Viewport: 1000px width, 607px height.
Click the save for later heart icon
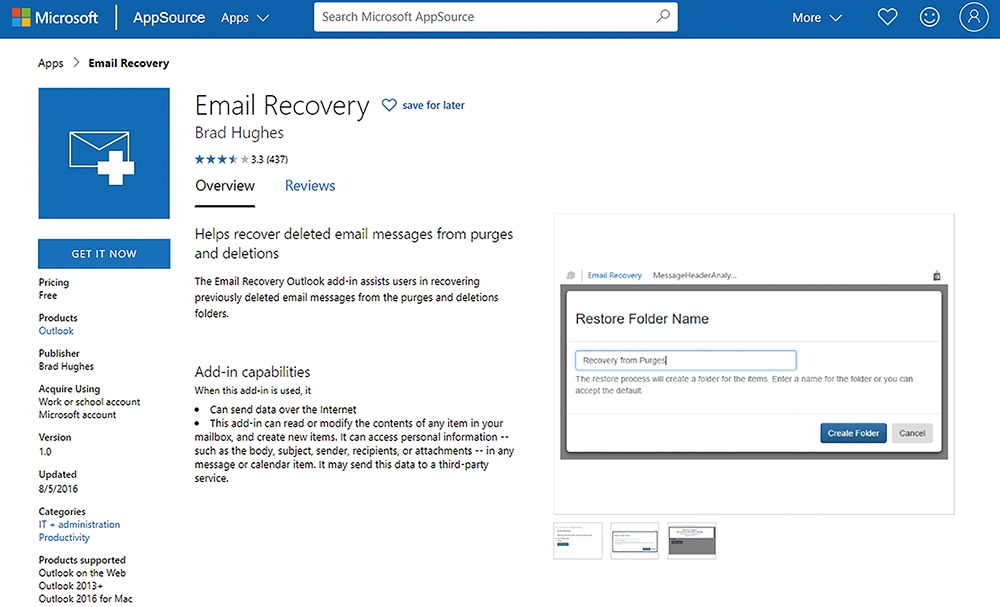(389, 105)
